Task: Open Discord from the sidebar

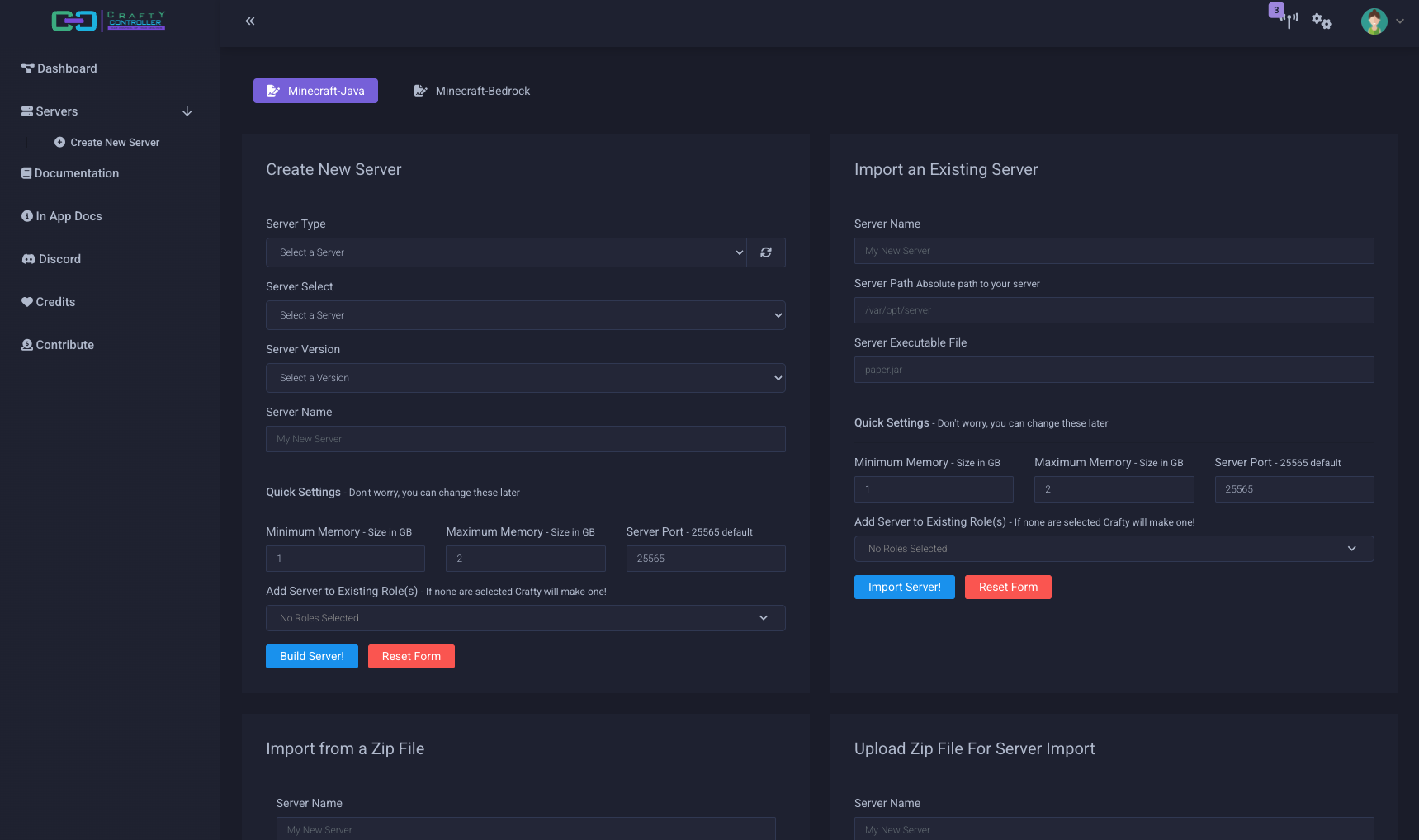Action: [x=59, y=259]
